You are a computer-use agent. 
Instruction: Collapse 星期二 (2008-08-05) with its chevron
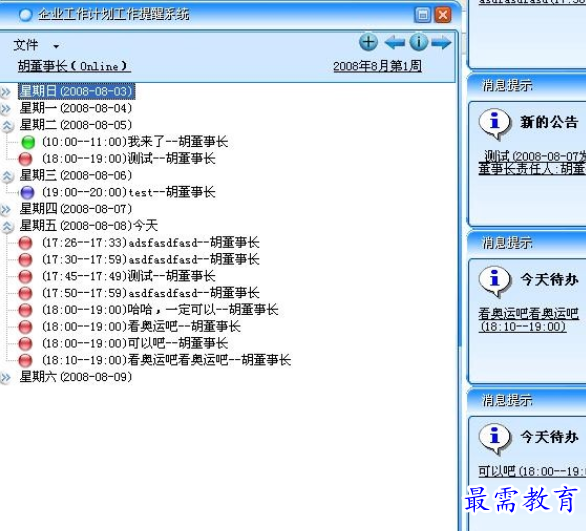coord(7,126)
